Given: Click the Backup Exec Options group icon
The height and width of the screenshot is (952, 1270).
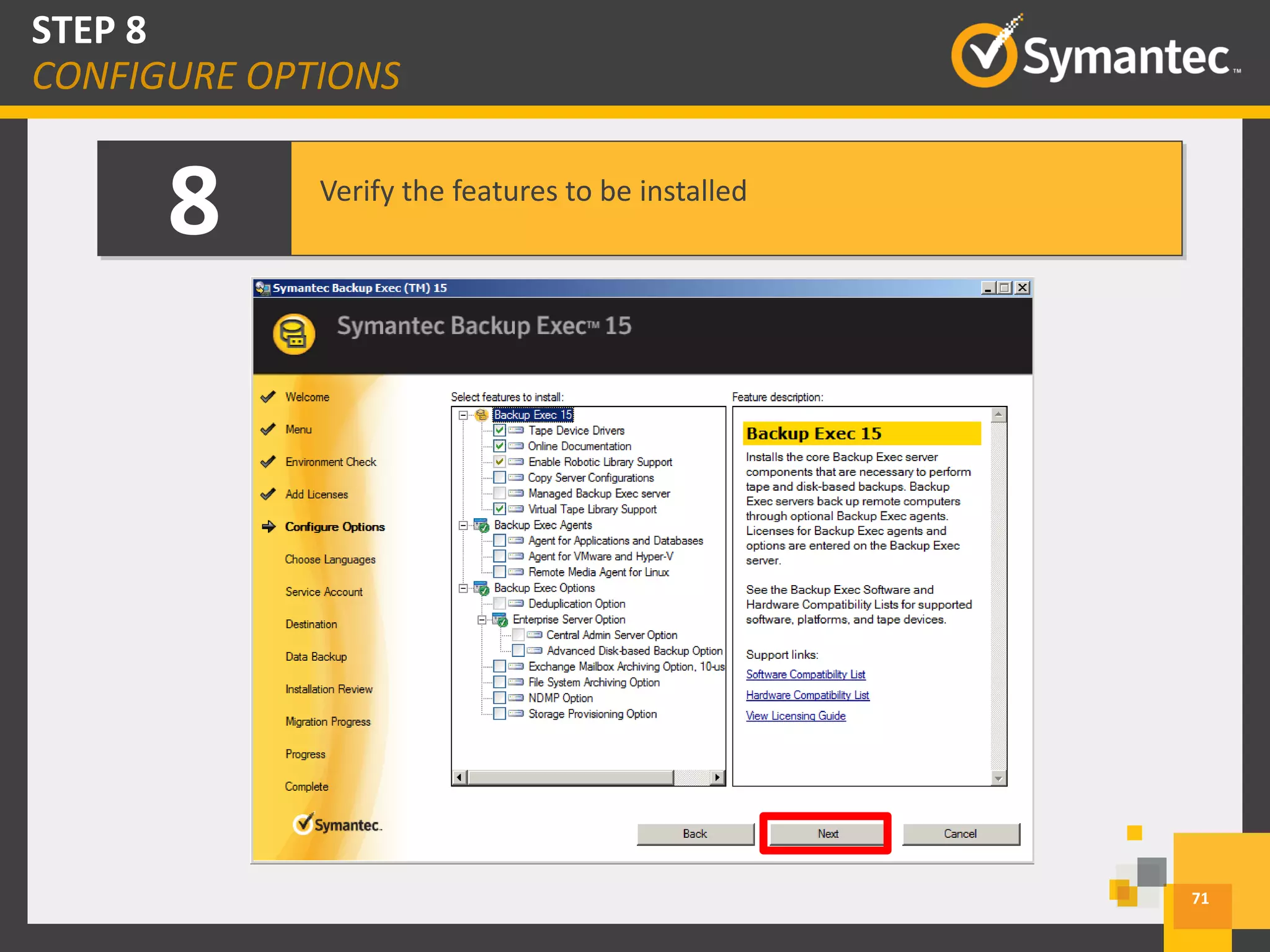Looking at the screenshot, I should [481, 588].
